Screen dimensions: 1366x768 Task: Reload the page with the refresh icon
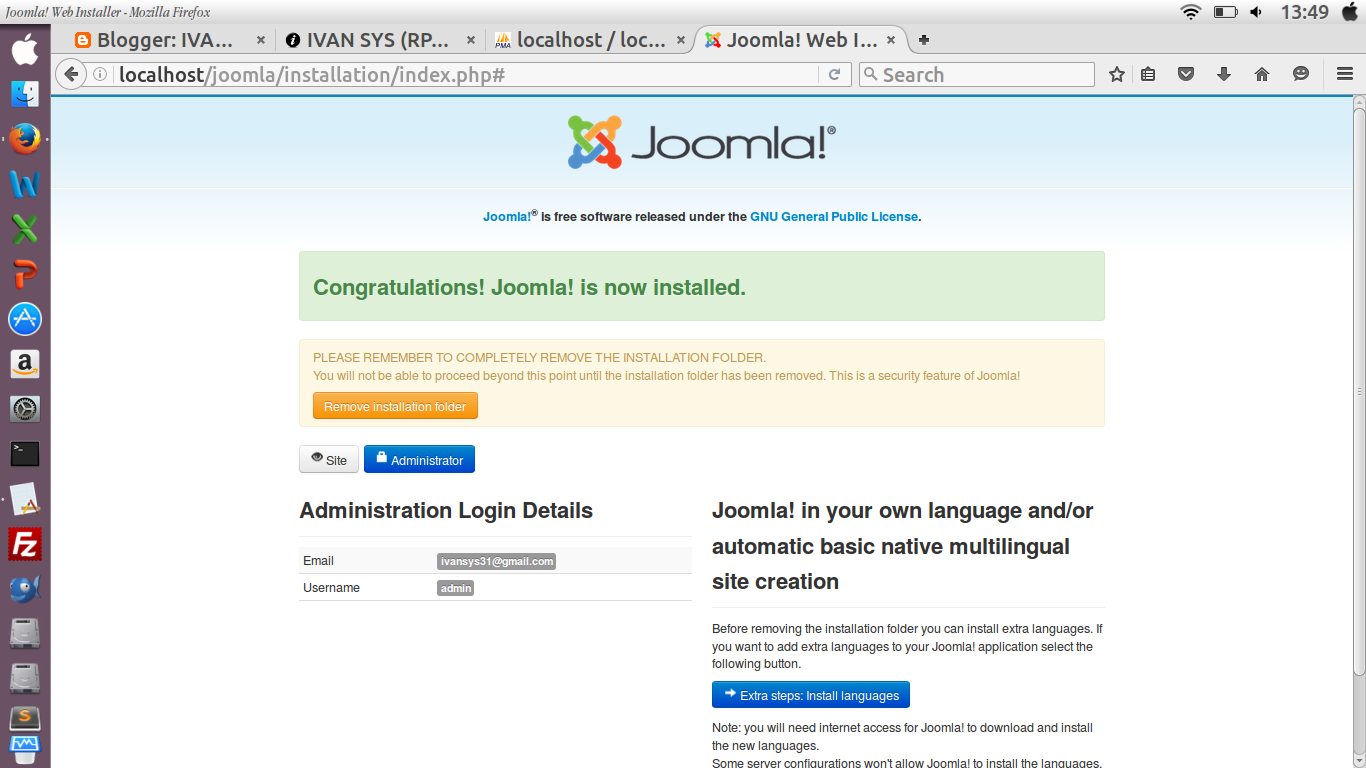[834, 74]
